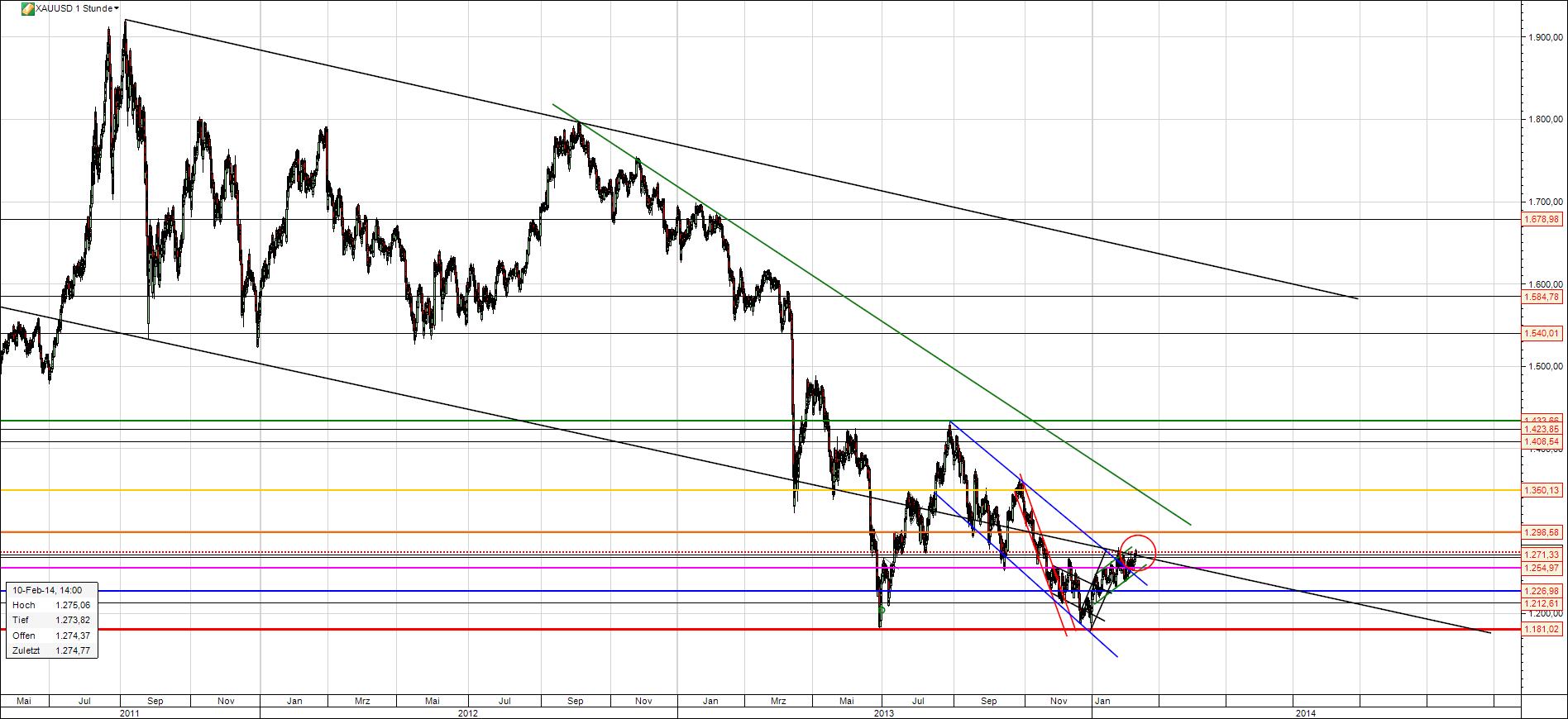Select the 1.678,98 price label on axis

[1543, 219]
